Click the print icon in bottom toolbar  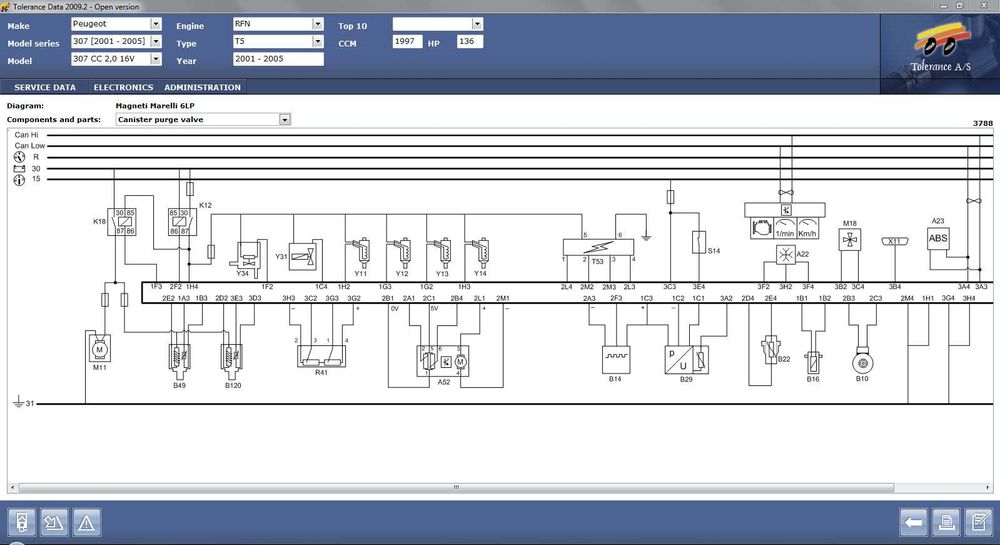946,523
